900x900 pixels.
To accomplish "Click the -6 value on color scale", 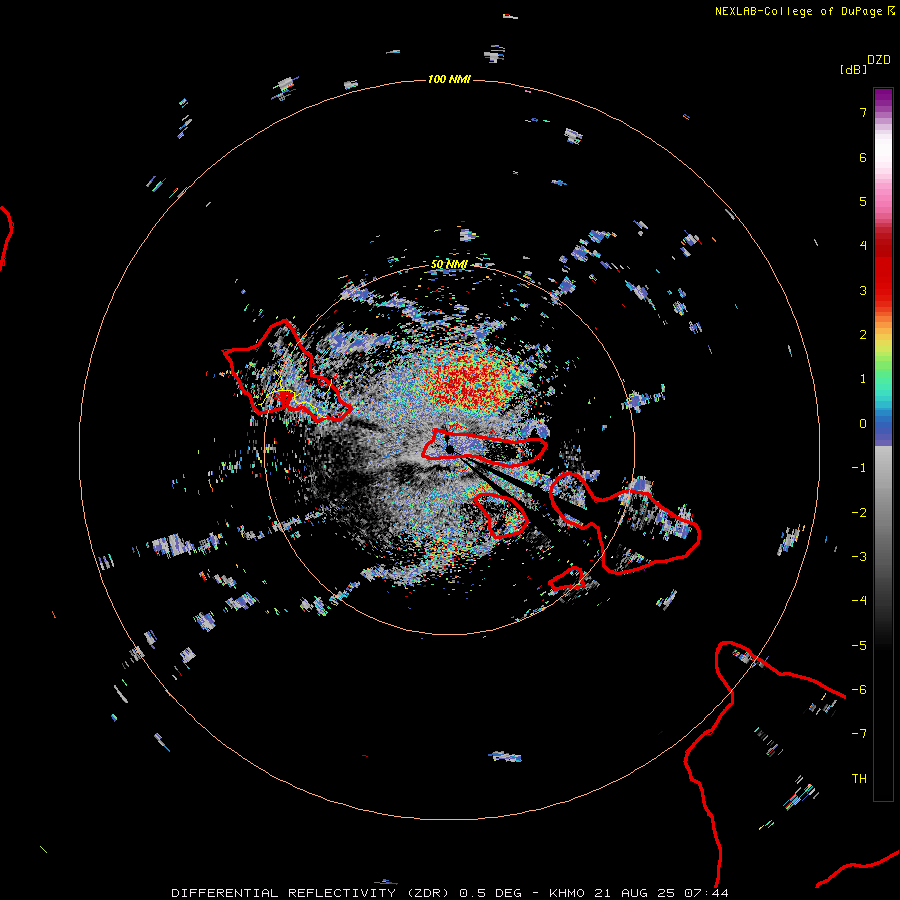I will point(859,690).
